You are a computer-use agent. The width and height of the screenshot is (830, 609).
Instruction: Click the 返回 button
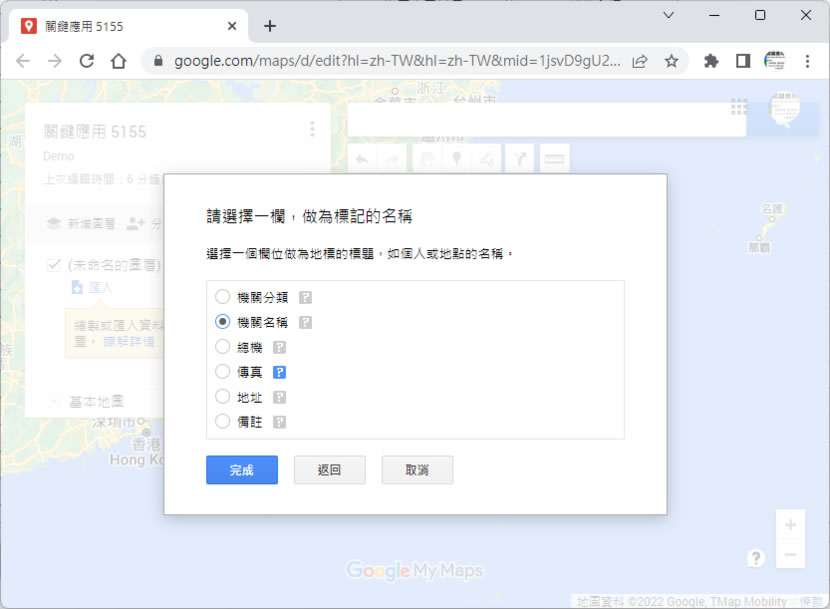tap(329, 470)
